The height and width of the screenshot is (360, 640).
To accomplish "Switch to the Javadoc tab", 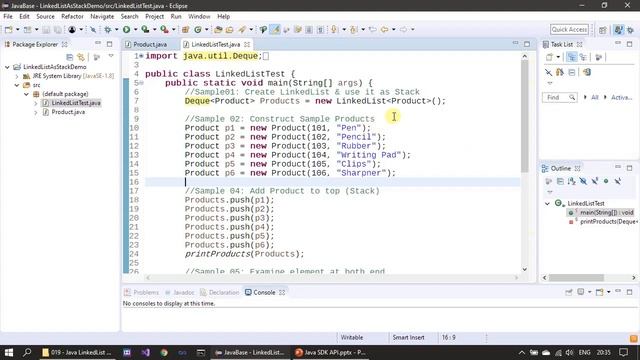I will (x=180, y=292).
